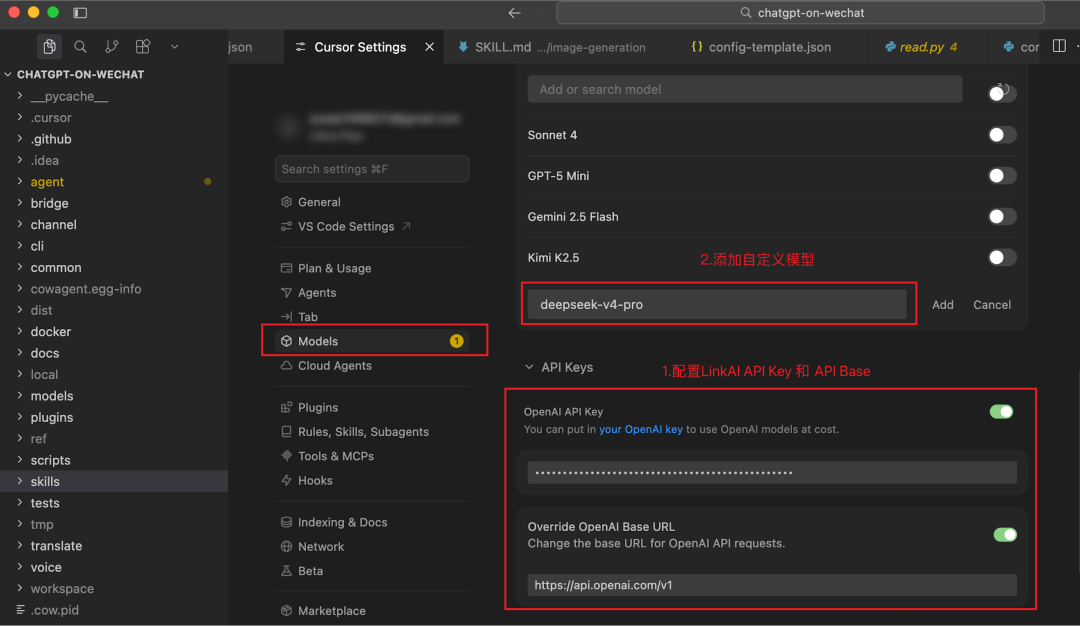Click the General gear icon
The width and height of the screenshot is (1080, 626).
287,202
